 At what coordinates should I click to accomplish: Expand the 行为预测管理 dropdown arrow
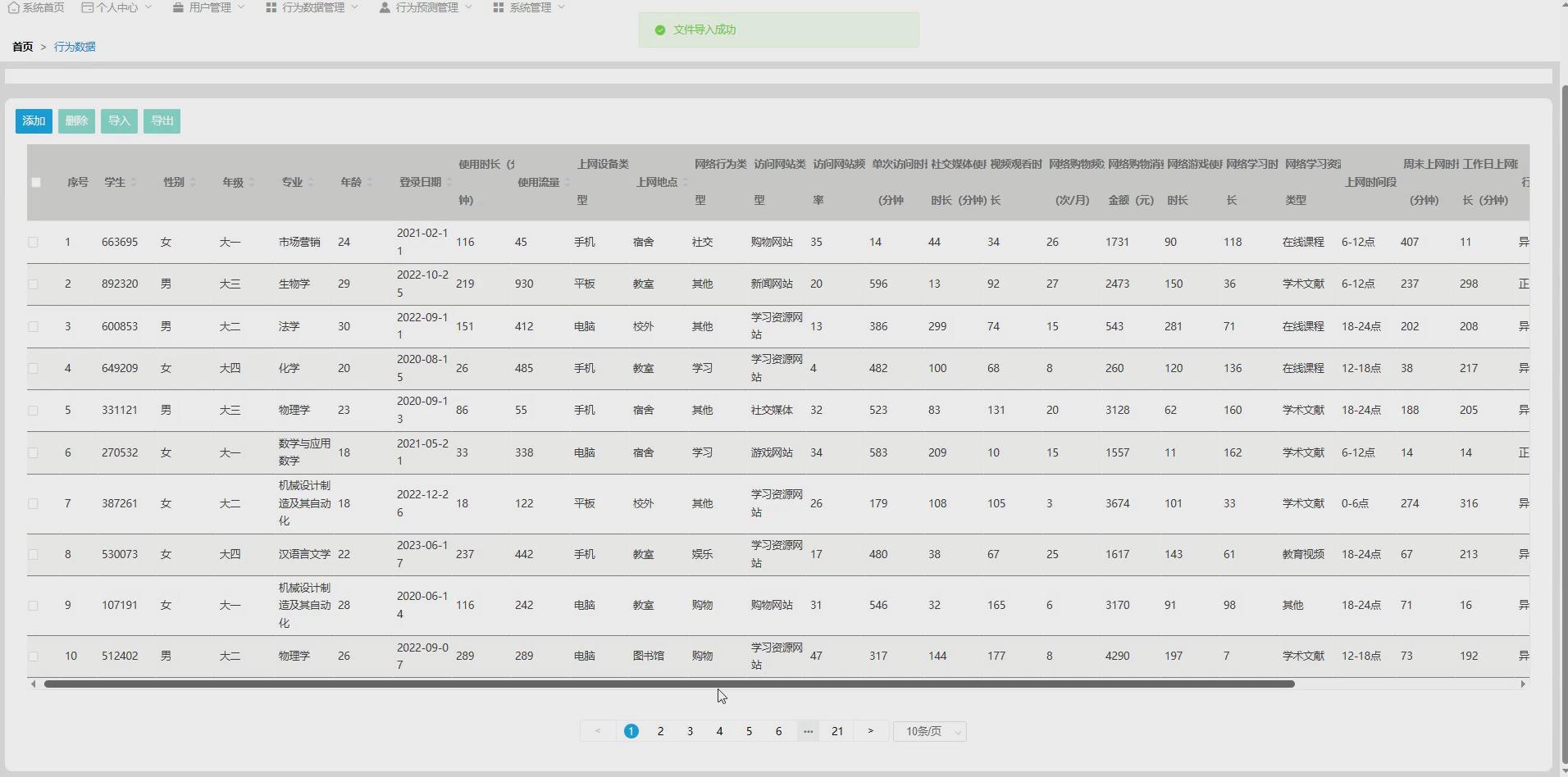pyautogui.click(x=468, y=7)
